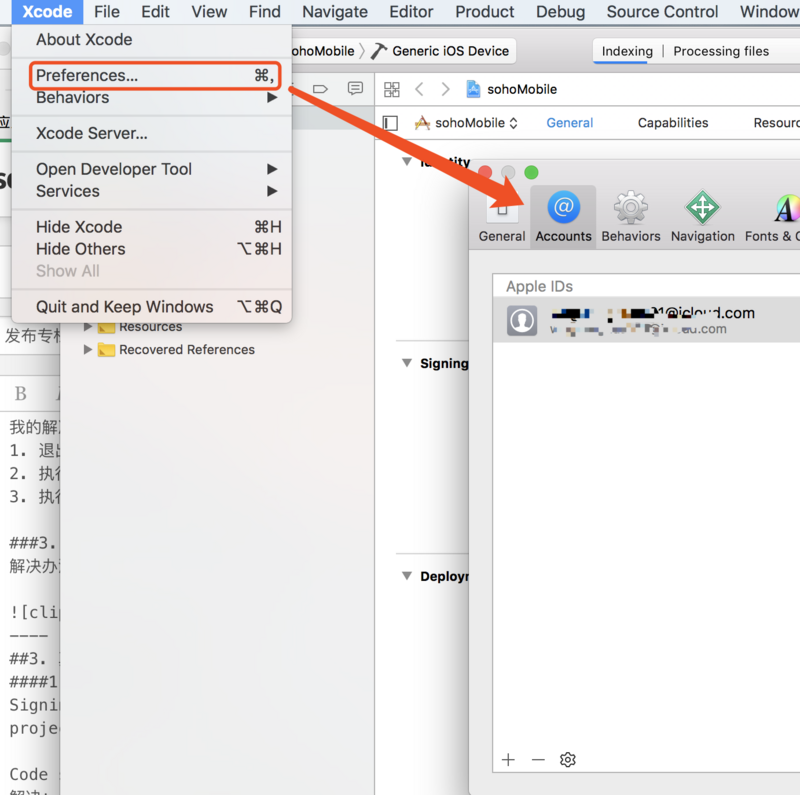Viewport: 800px width, 795px height.
Task: Open the General preferences tab
Action: pos(502,217)
